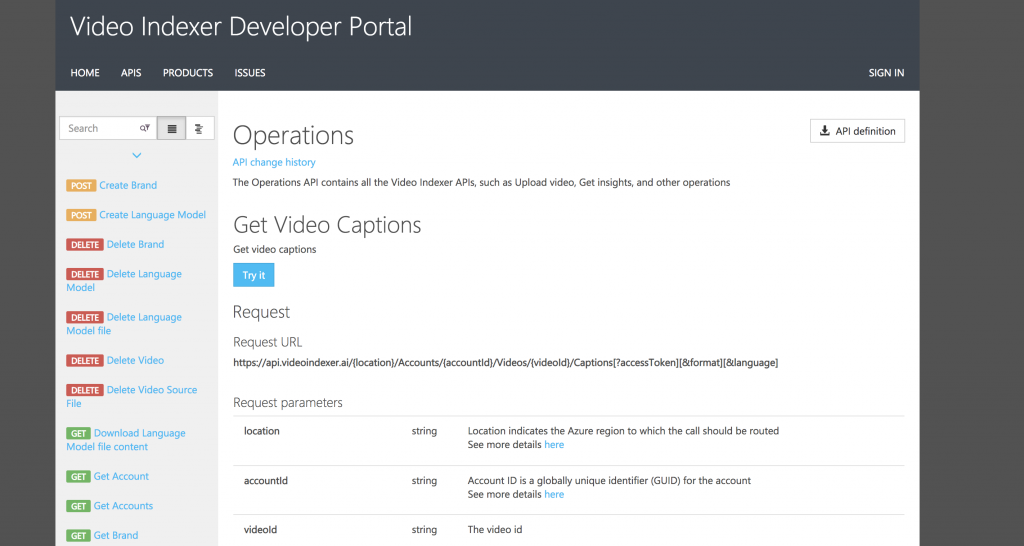The height and width of the screenshot is (546, 1024).
Task: Click the 'location' parameter name
Action: pyautogui.click(x=261, y=431)
